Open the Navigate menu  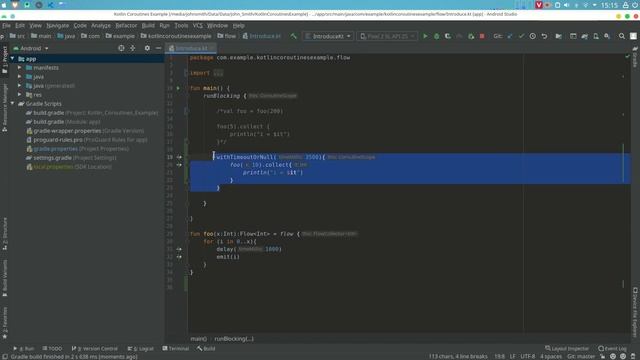pos(58,25)
